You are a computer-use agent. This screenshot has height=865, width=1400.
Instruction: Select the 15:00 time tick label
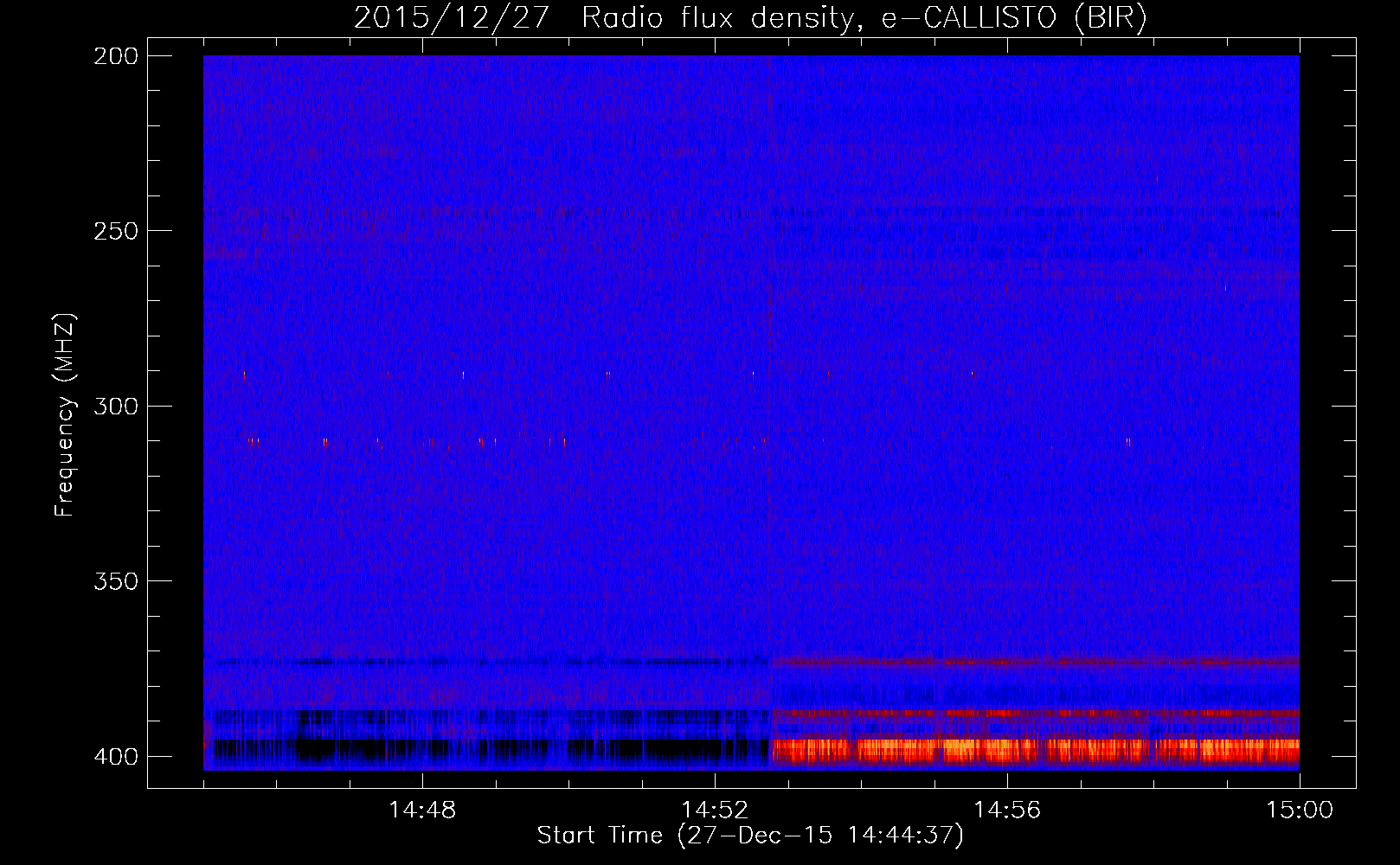(x=1300, y=811)
